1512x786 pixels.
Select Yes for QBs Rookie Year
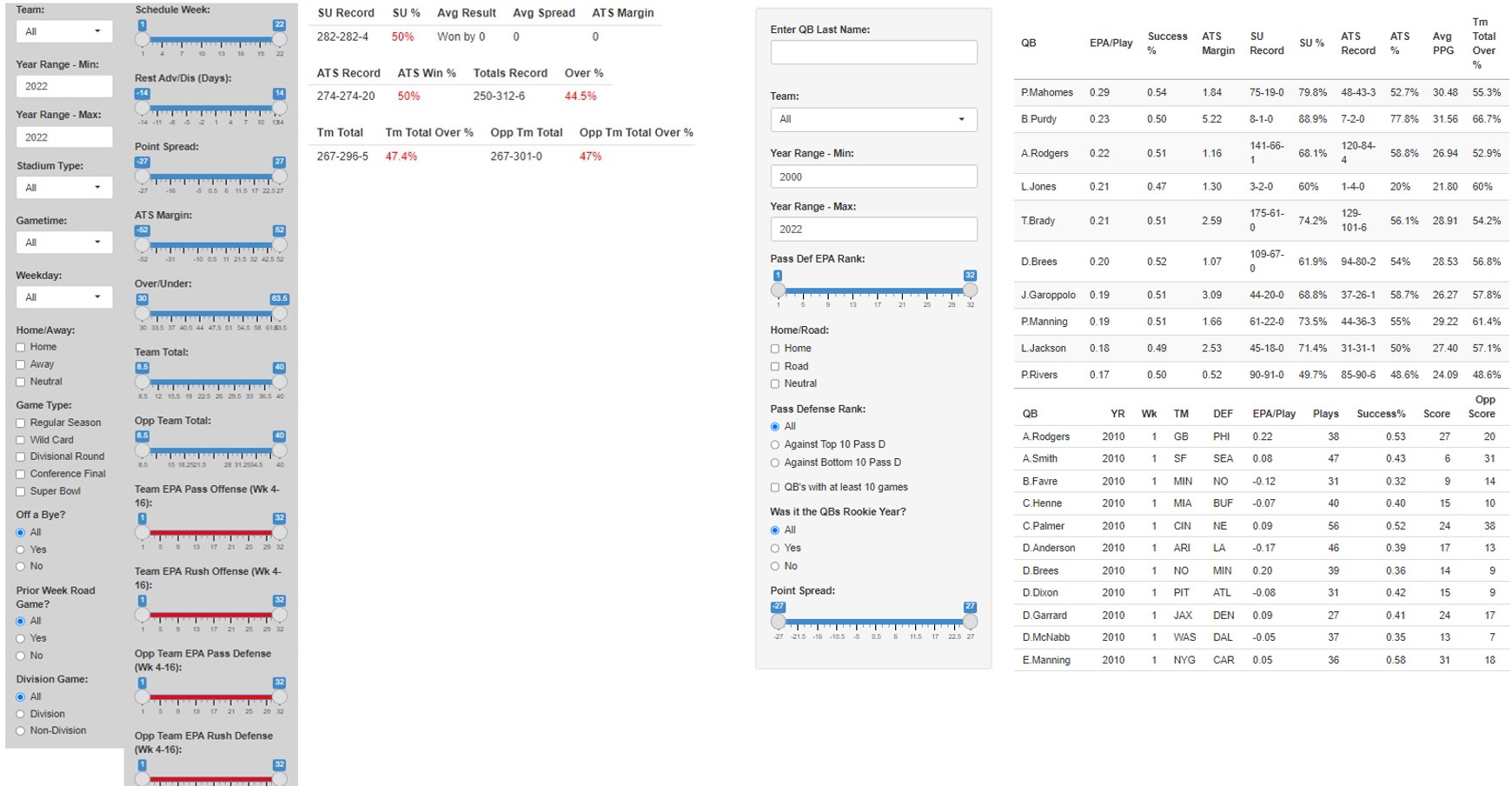(x=774, y=548)
